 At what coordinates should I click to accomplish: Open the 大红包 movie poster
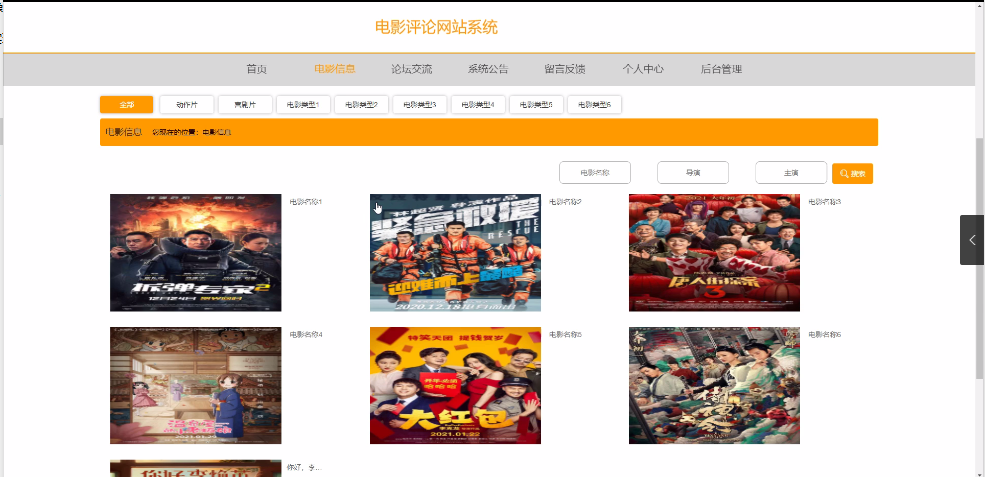pos(455,385)
